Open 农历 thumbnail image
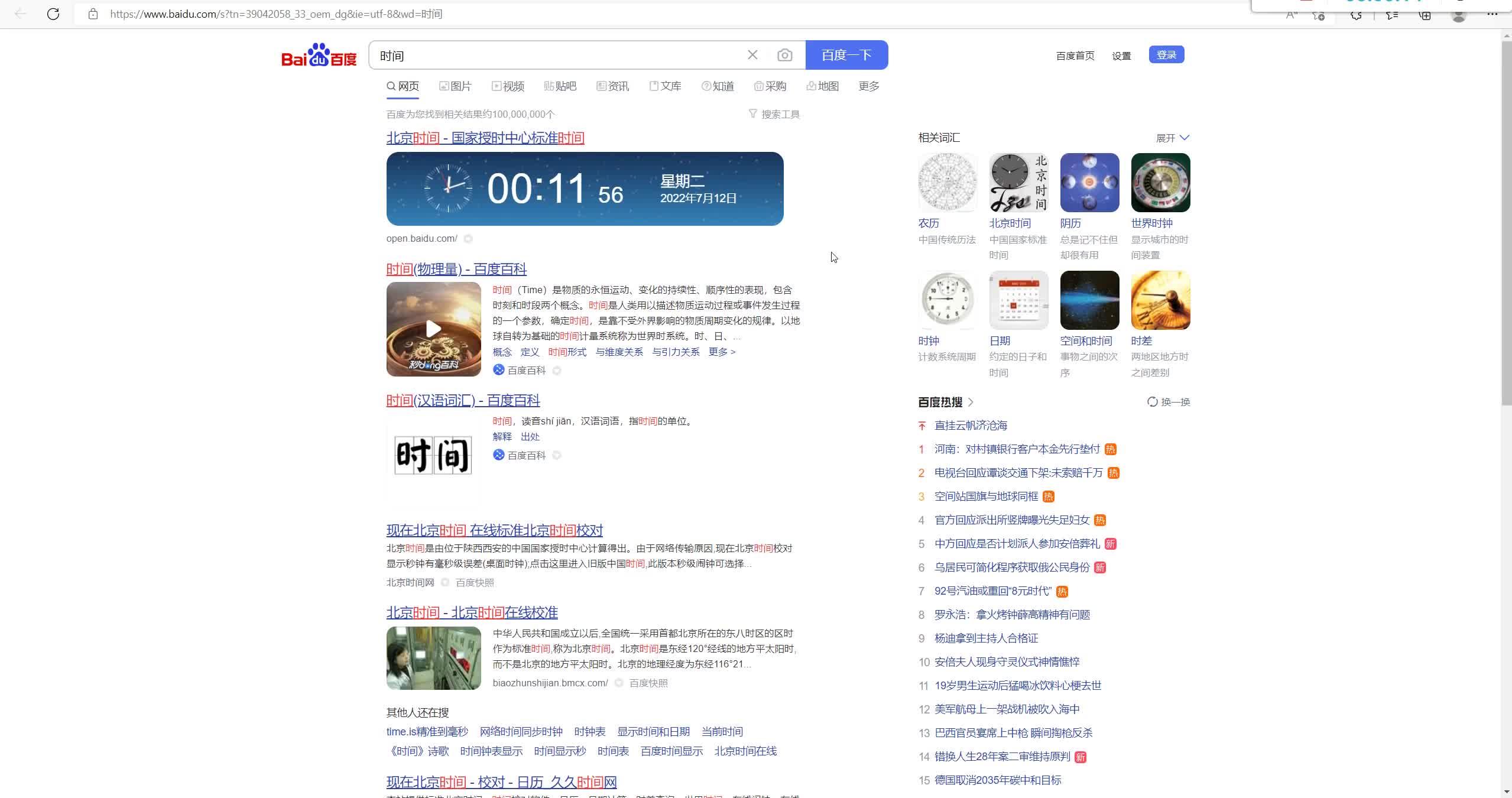The image size is (1512, 798). tap(948, 182)
